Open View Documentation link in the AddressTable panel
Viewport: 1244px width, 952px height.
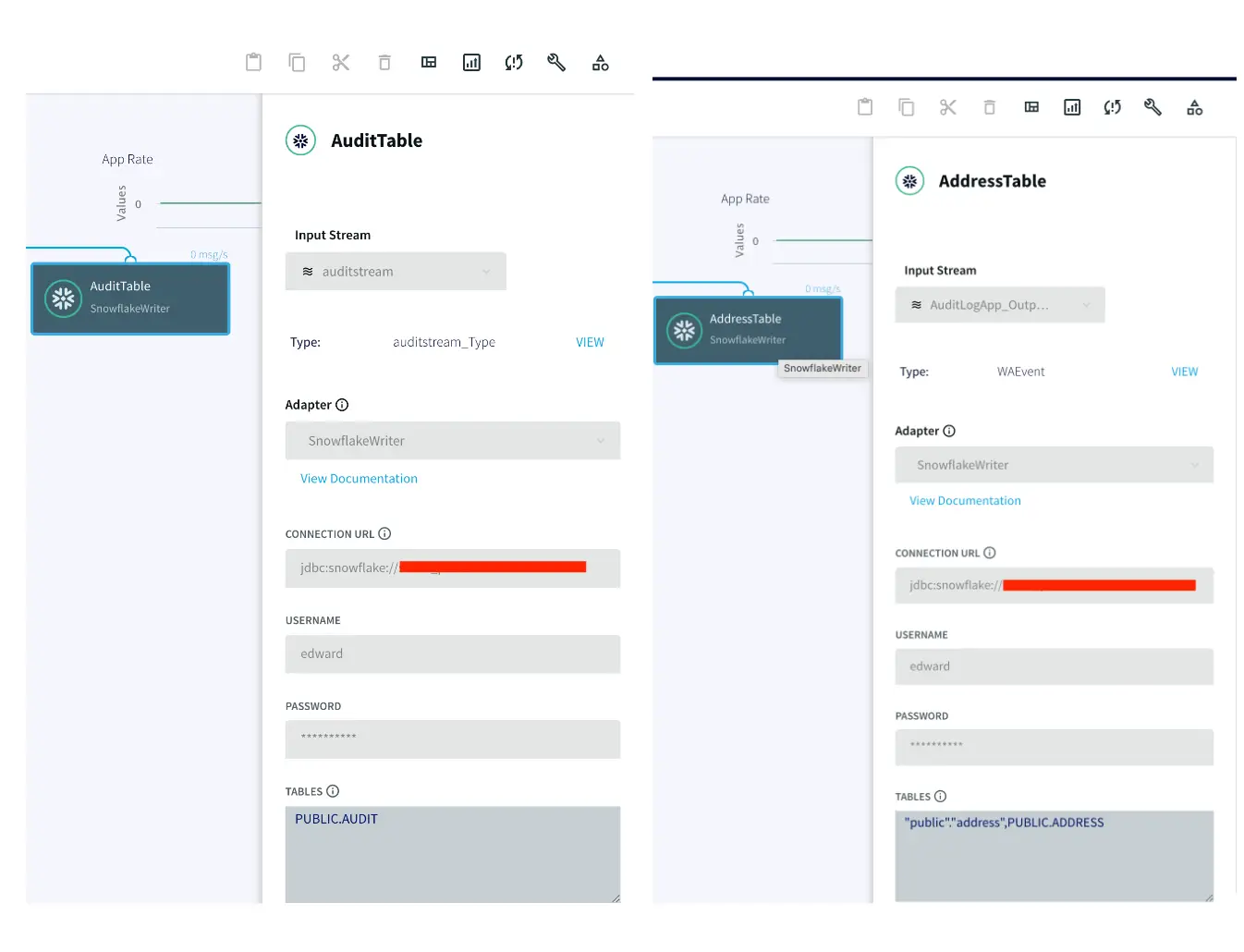coord(965,501)
